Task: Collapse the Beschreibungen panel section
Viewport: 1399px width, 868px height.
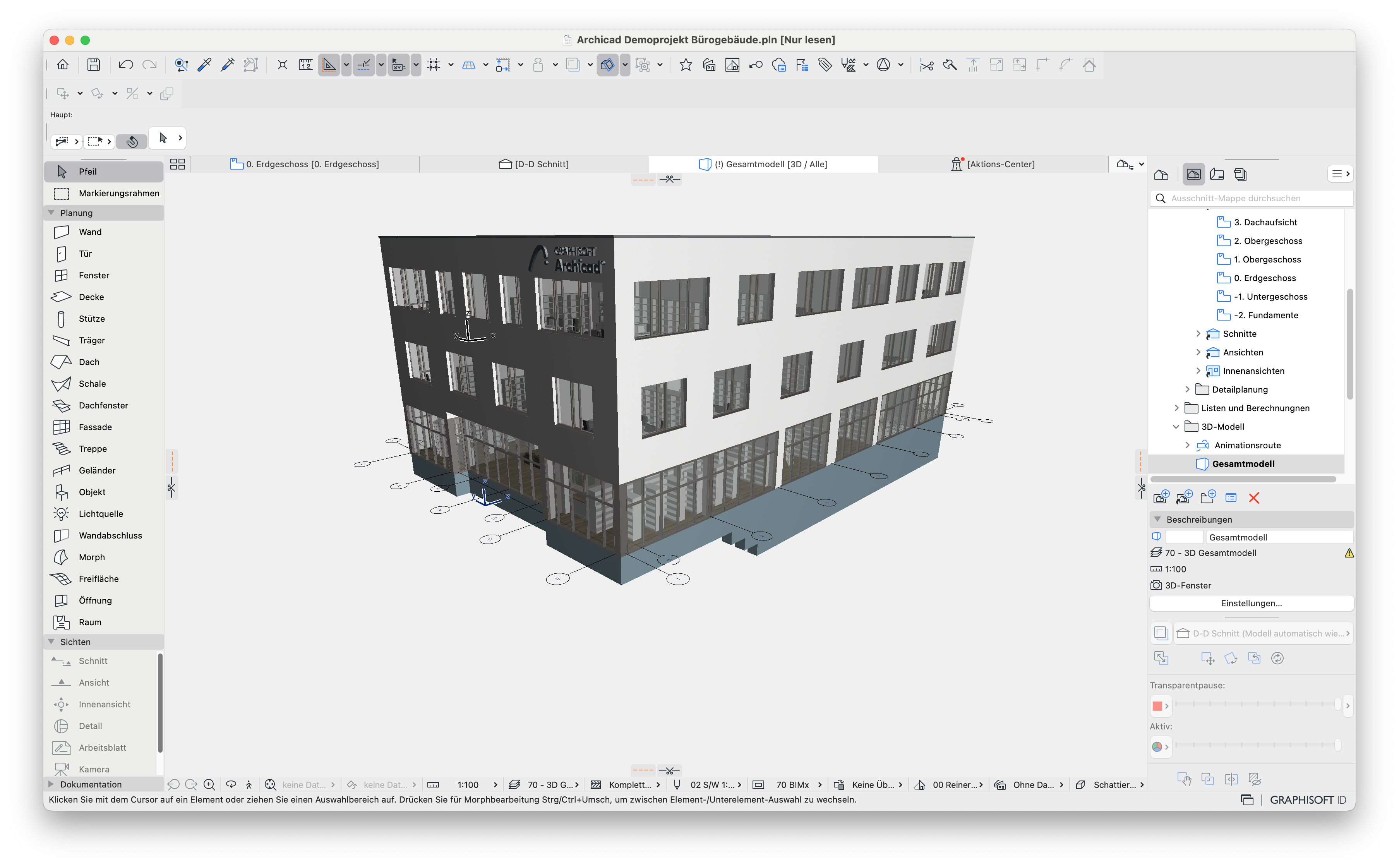Action: coord(1157,520)
